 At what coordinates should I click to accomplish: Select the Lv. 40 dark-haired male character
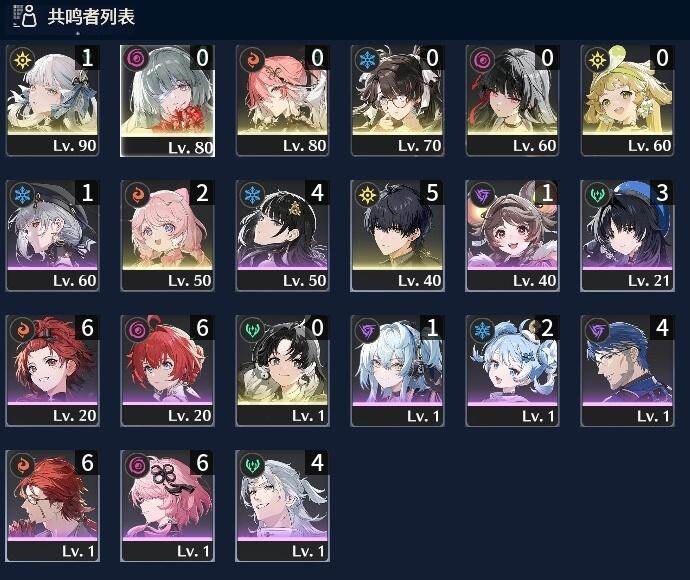[x=397, y=235]
